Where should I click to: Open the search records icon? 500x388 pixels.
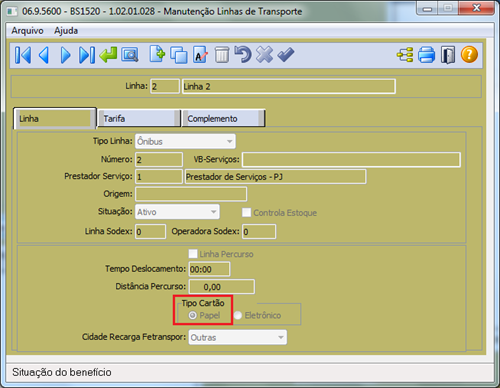[130, 55]
